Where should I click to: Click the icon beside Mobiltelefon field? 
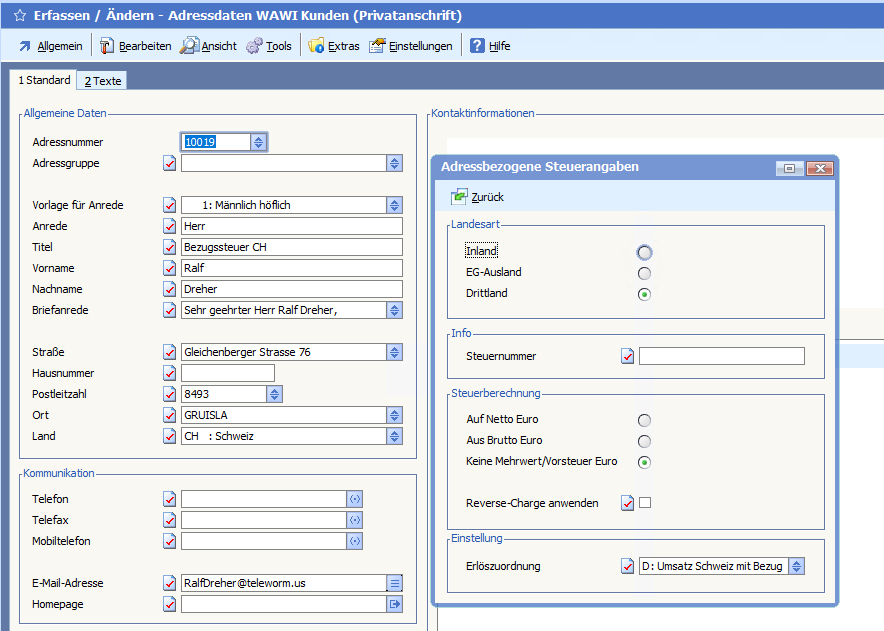(354, 541)
